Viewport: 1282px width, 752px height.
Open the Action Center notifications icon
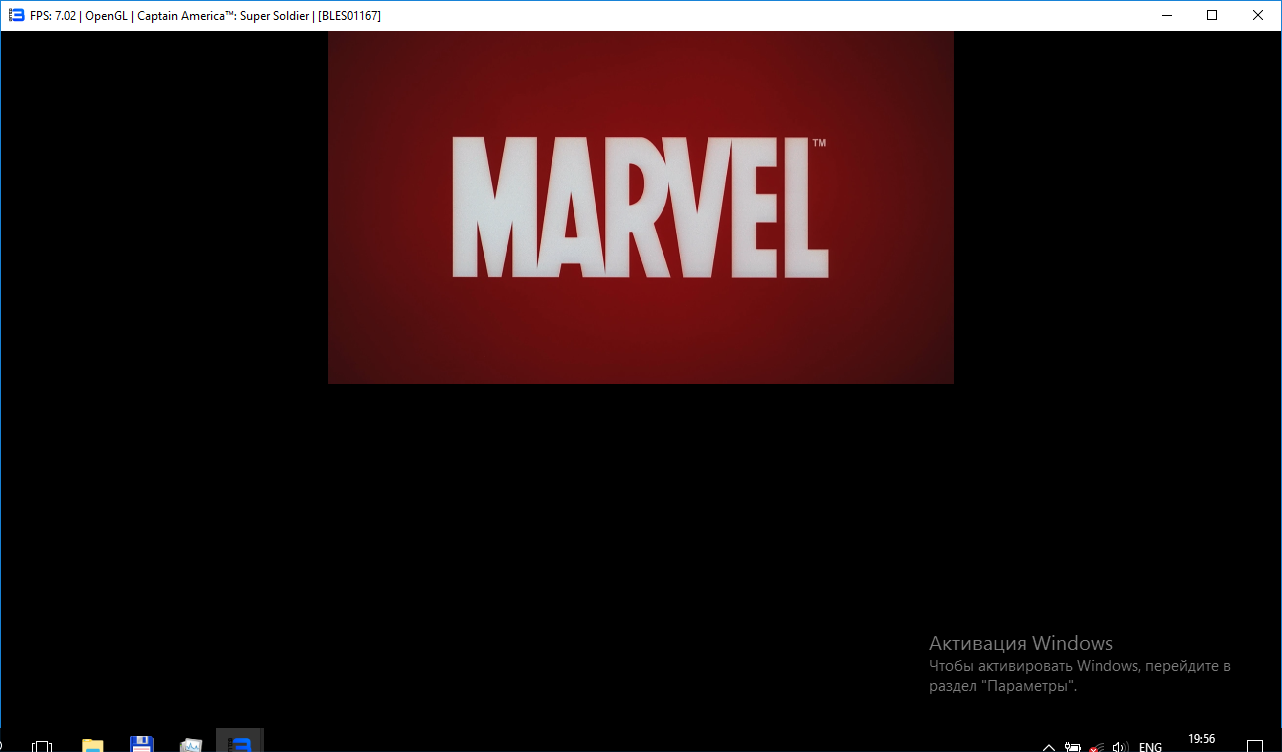coord(1255,746)
